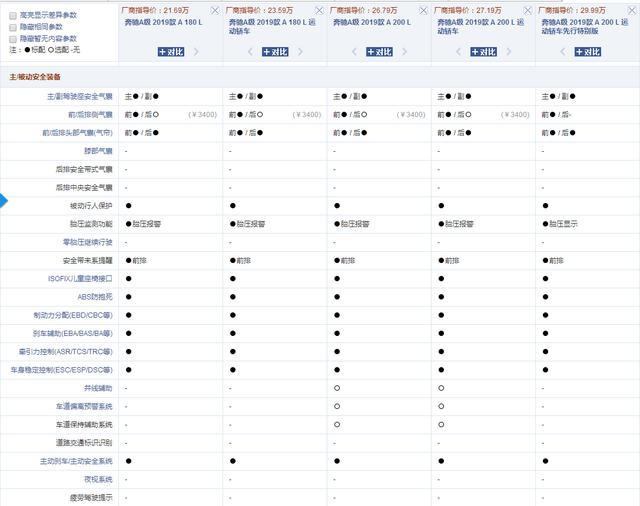Enable 高亮显示差异参数 checkbox
Image resolution: width=640 pixels, height=506 pixels.
tap(13, 16)
